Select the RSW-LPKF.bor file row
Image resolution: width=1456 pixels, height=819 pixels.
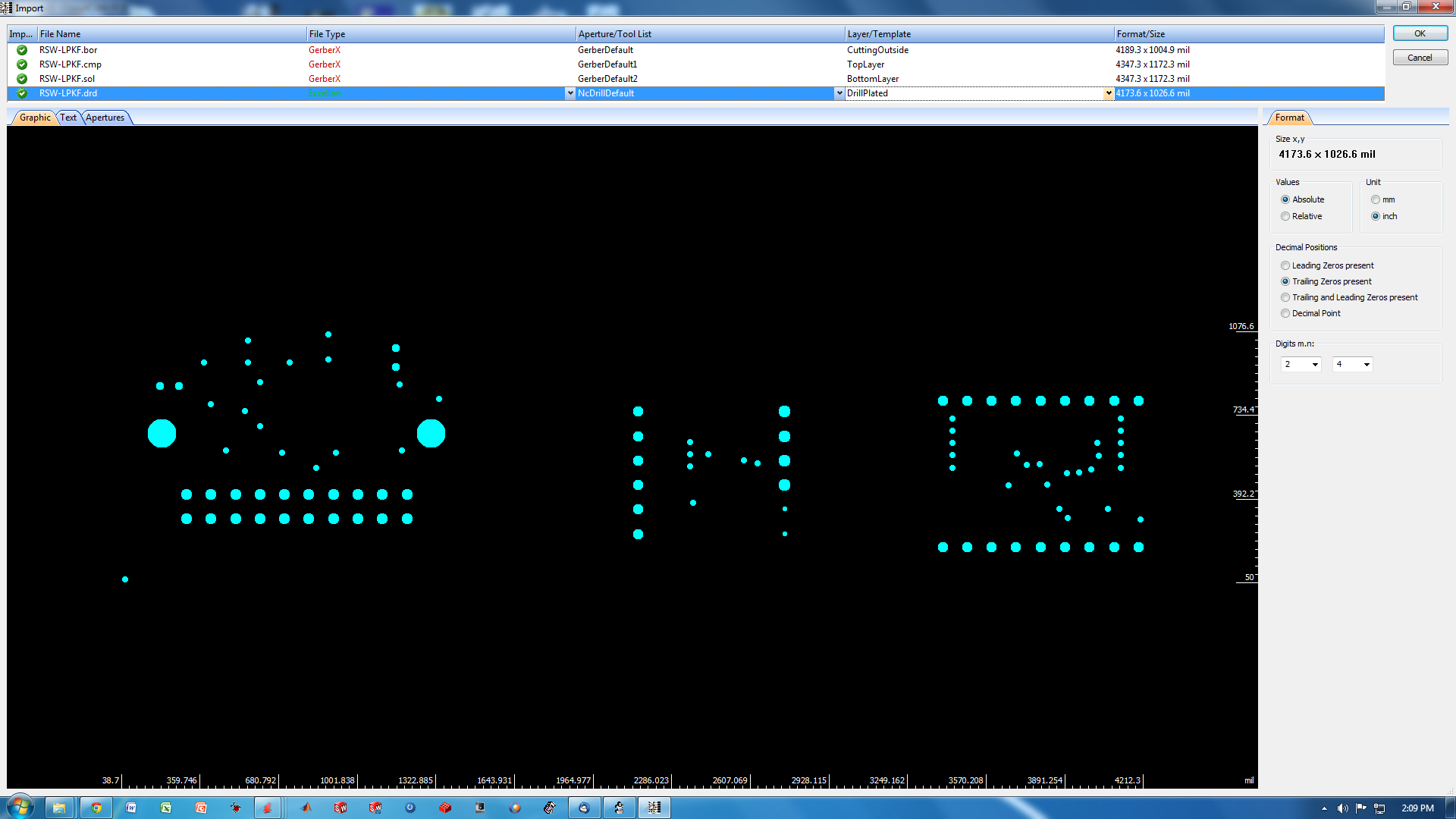point(695,50)
